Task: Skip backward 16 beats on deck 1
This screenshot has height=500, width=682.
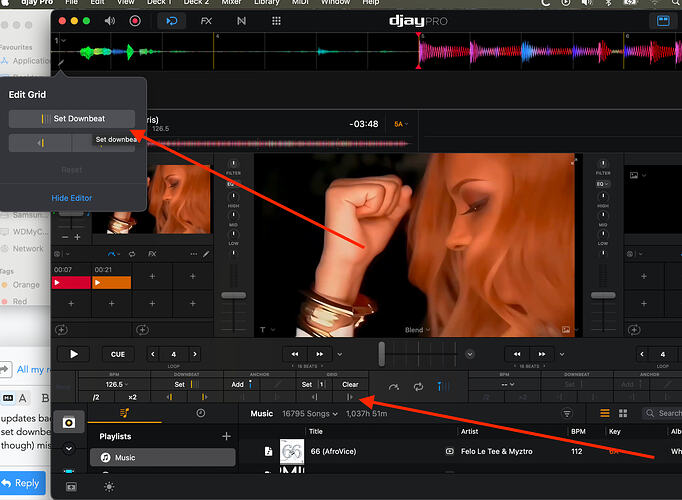Action: pos(295,354)
